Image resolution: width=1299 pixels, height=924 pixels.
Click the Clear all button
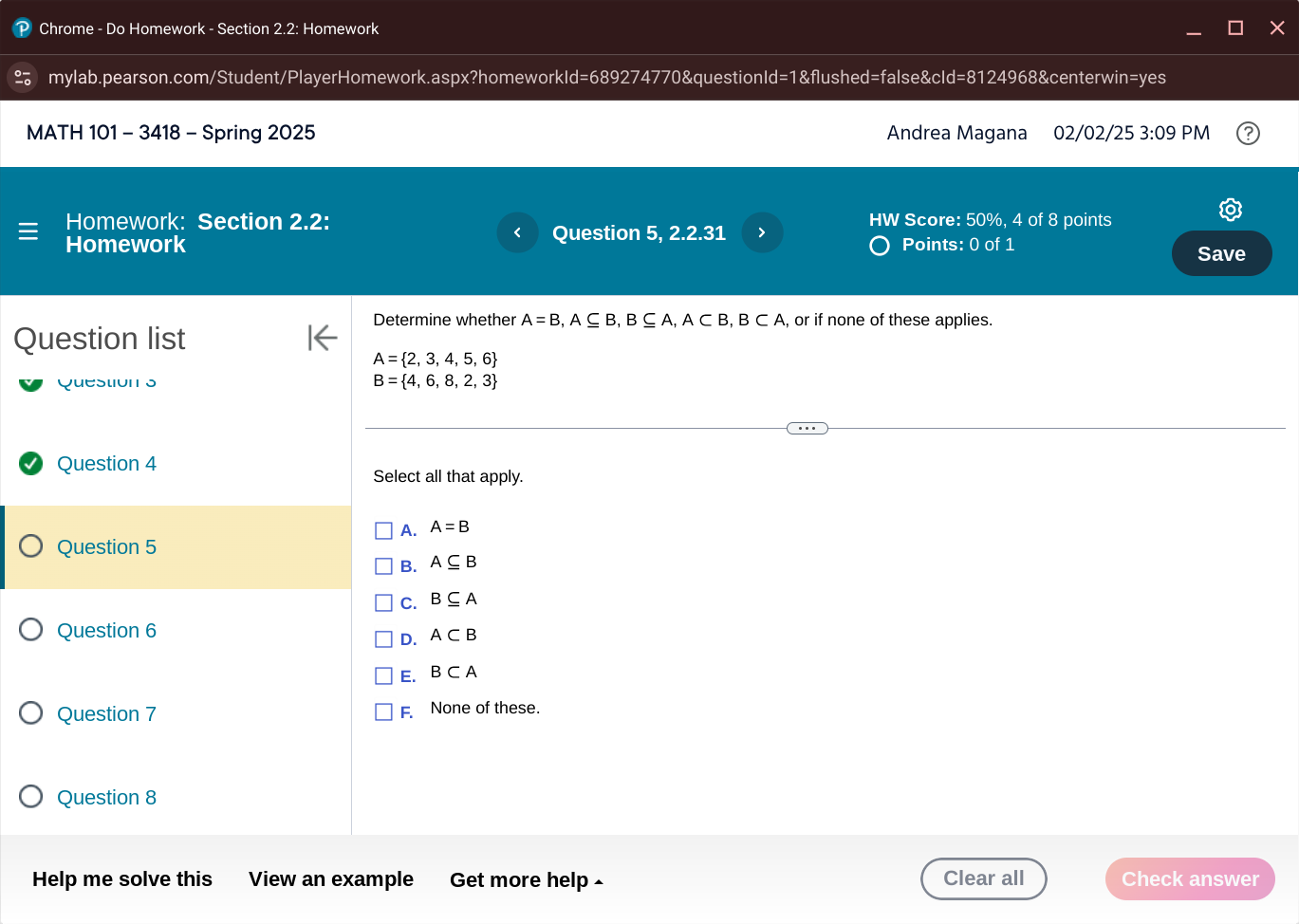[x=984, y=878]
